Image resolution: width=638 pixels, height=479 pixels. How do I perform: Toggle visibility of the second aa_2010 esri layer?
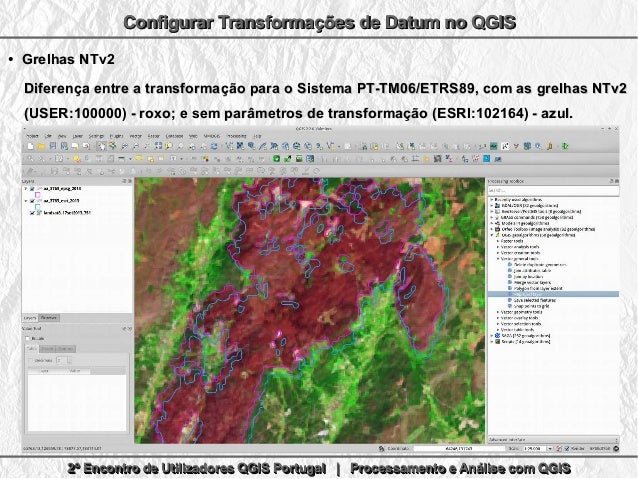click(x=32, y=201)
